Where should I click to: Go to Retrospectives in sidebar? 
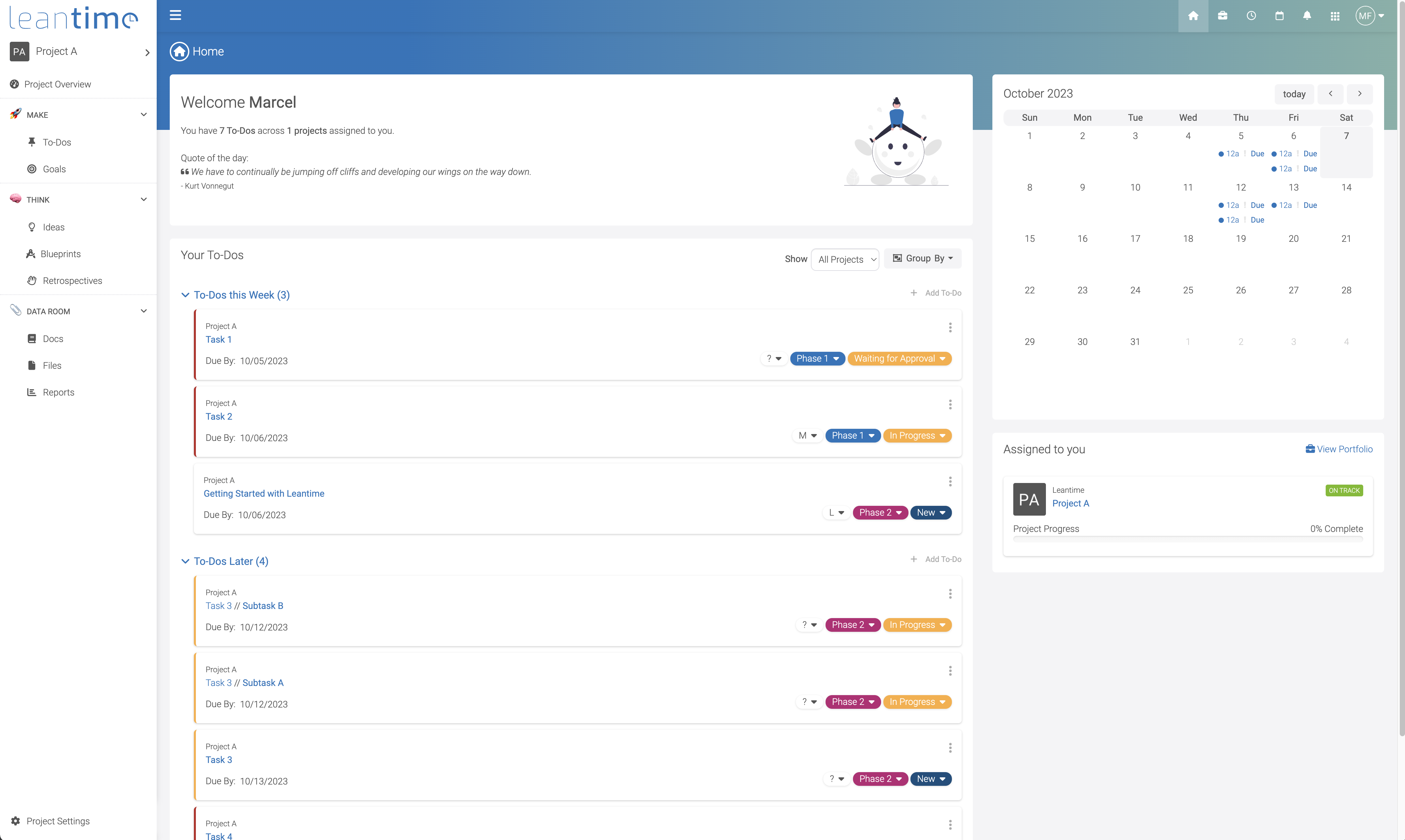pos(72,281)
